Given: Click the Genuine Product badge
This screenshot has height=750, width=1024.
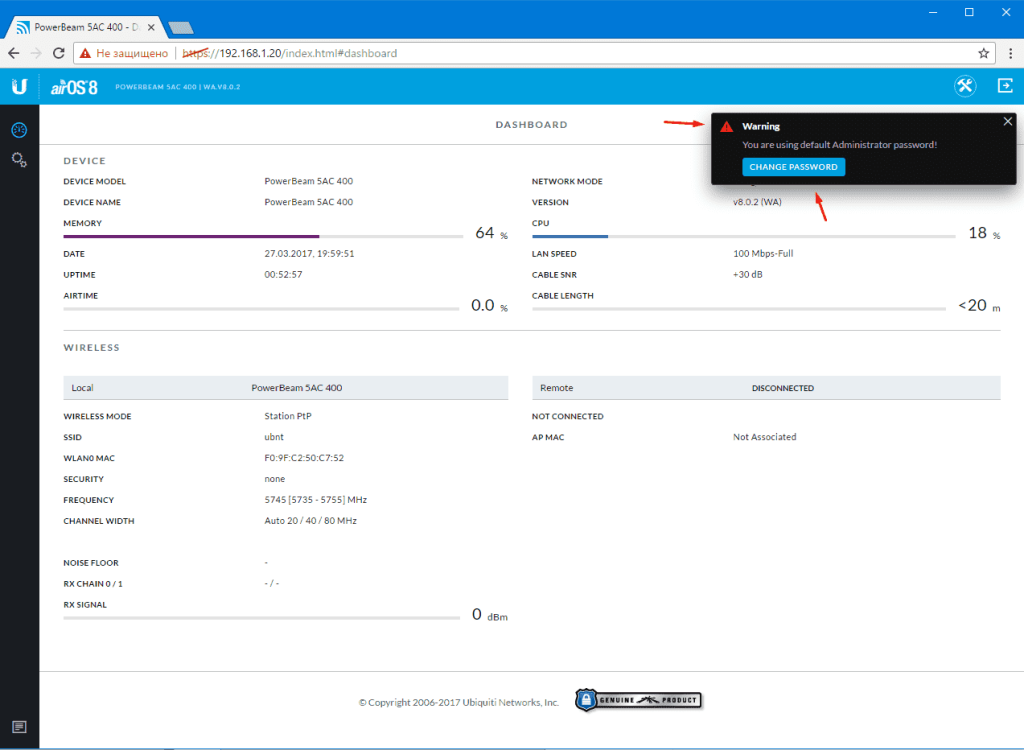Looking at the screenshot, I should click(638, 700).
